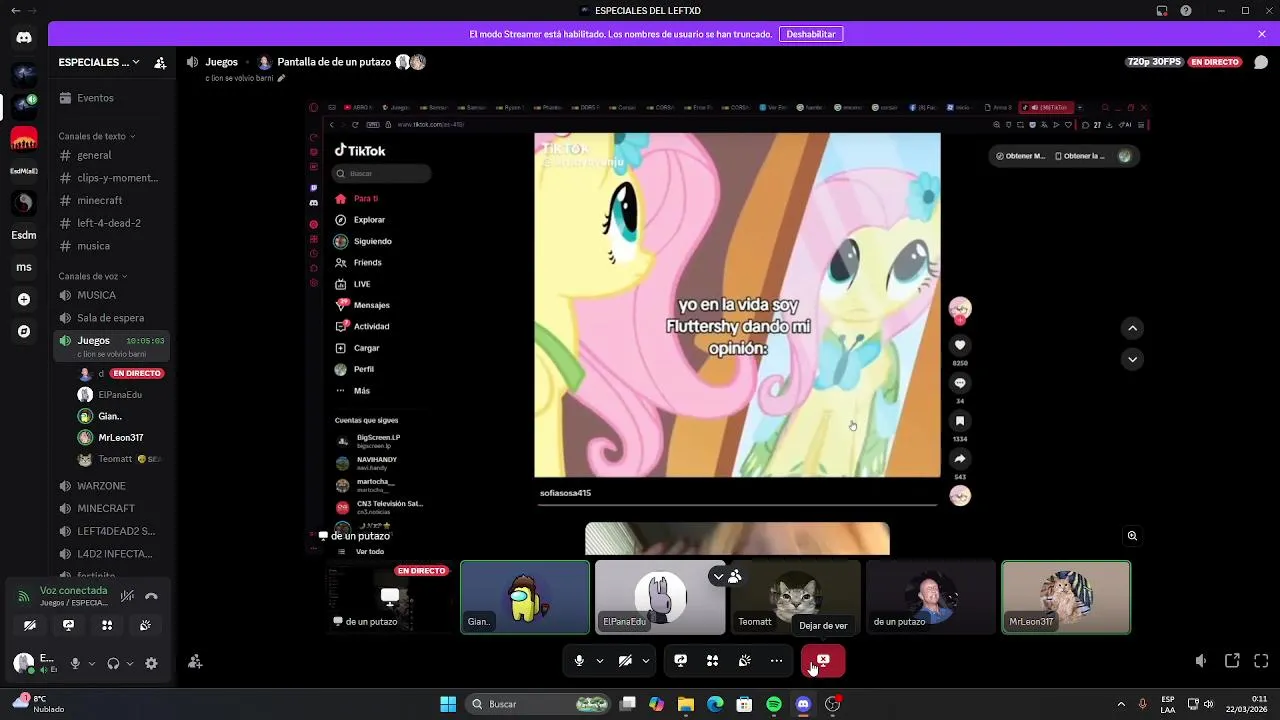Image resolution: width=1280 pixels, height=720 pixels.
Task: Open the discover servers compass icon
Action: [x=24, y=331]
